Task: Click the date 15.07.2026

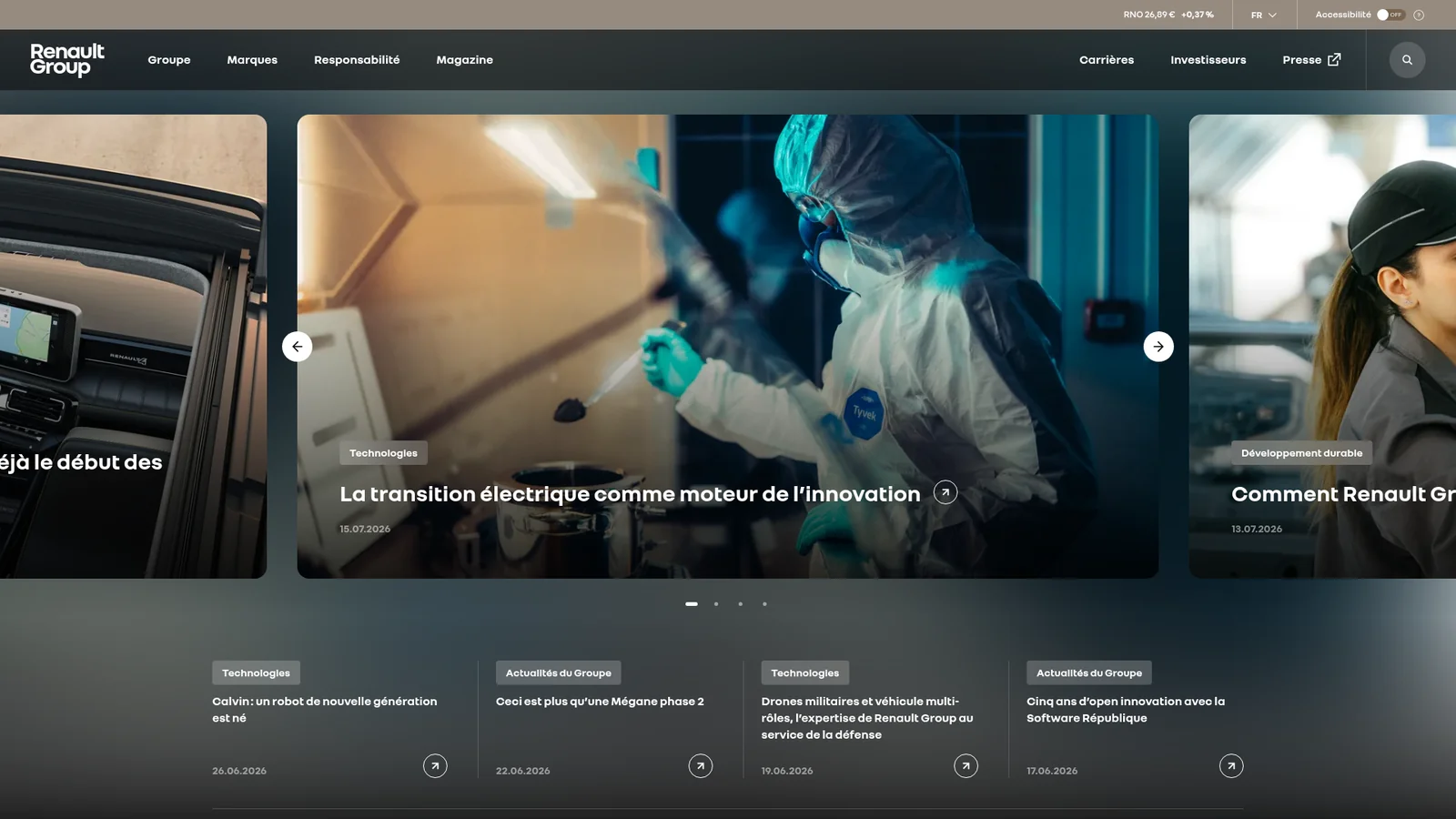Action: [x=365, y=529]
